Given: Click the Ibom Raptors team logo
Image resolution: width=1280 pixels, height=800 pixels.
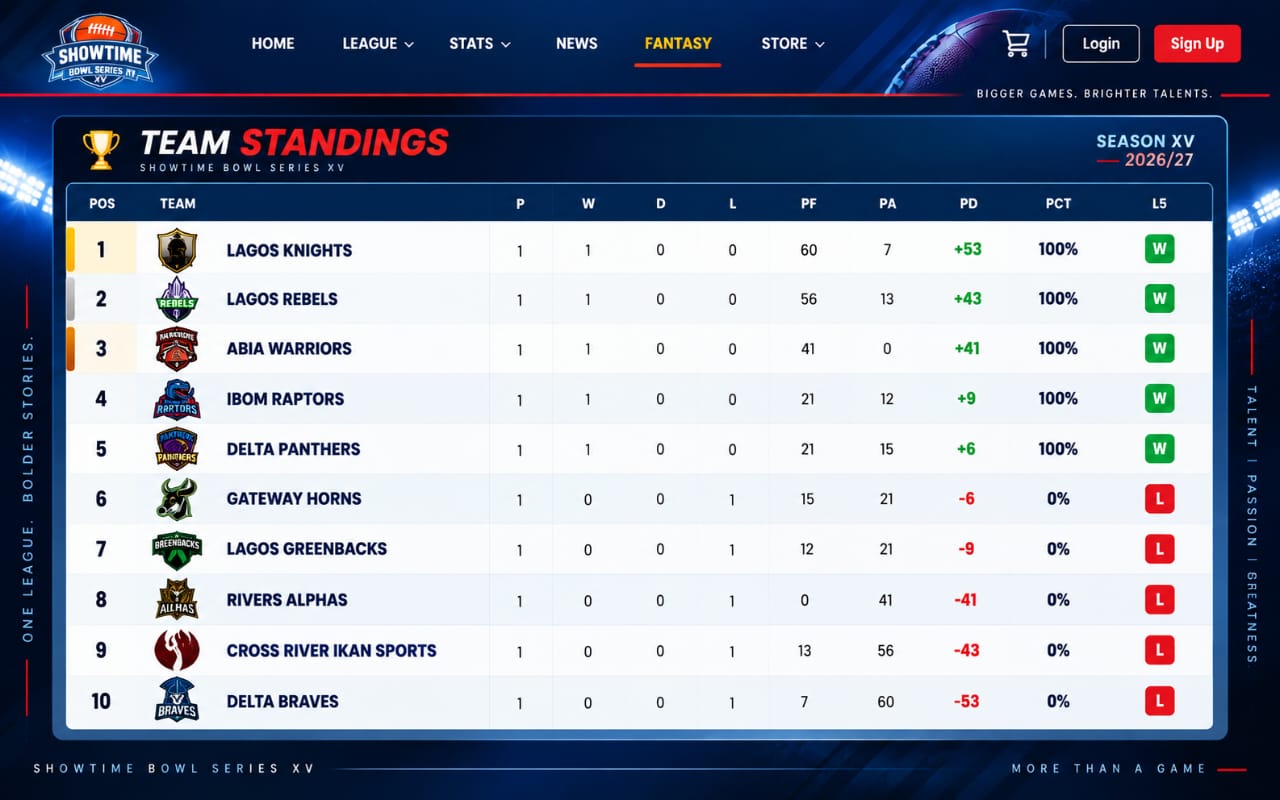Looking at the screenshot, I should pyautogui.click(x=177, y=399).
